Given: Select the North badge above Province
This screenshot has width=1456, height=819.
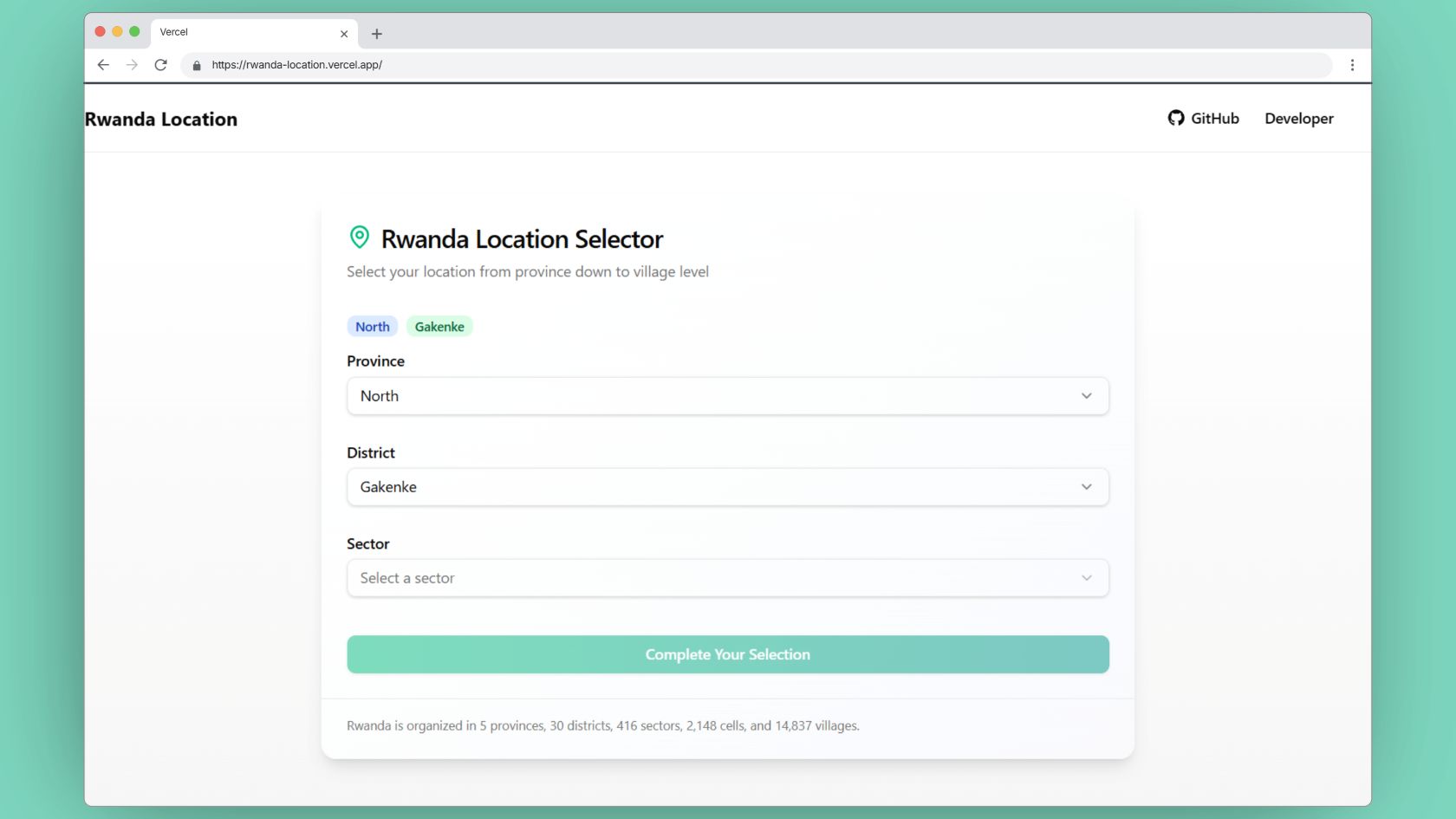Looking at the screenshot, I should click(x=372, y=326).
